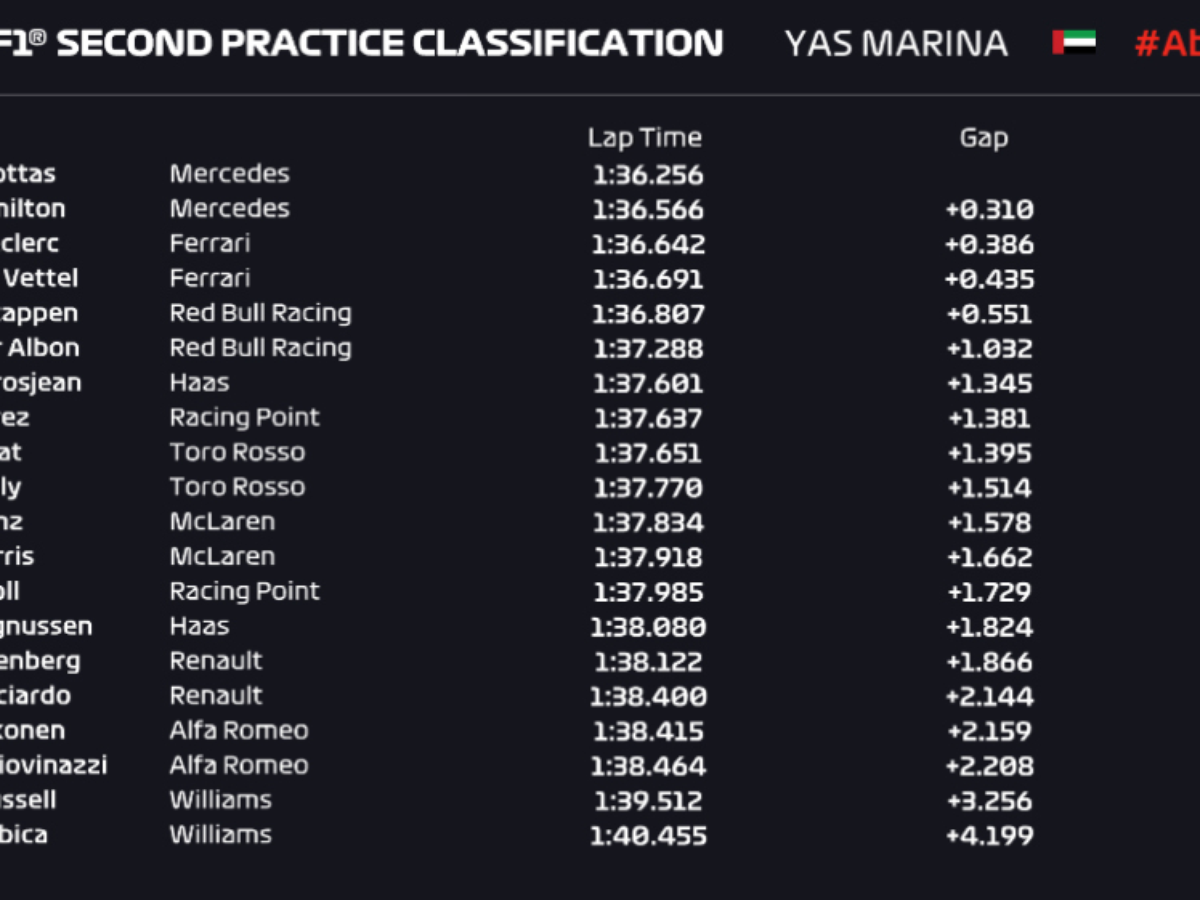The image size is (1200, 900).
Task: Select the Racing Point entry with 1:37.637
Action: pos(244,417)
